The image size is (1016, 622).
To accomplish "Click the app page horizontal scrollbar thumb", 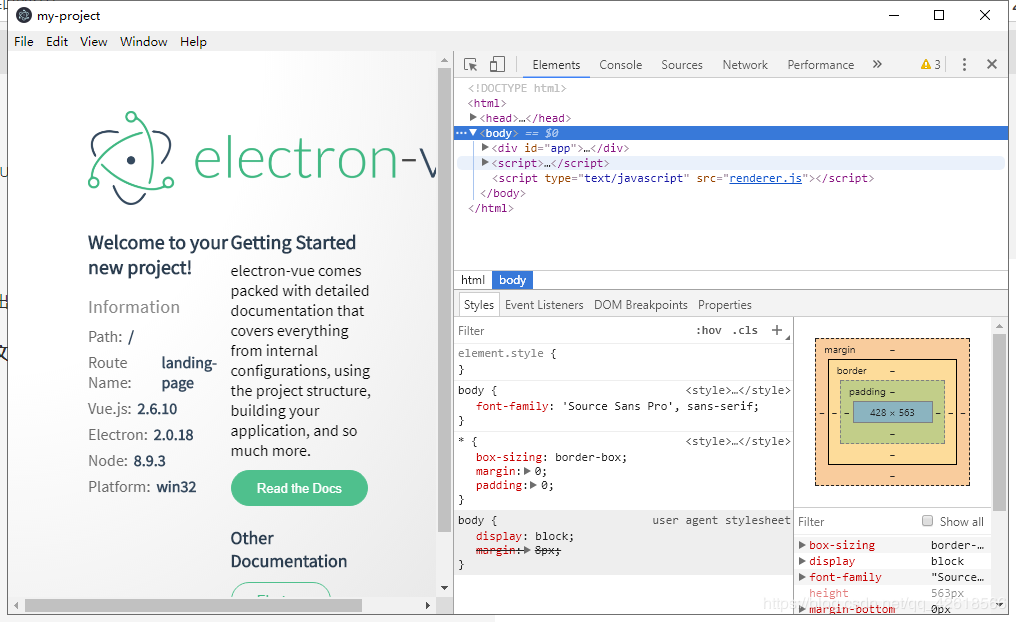I will (193, 605).
